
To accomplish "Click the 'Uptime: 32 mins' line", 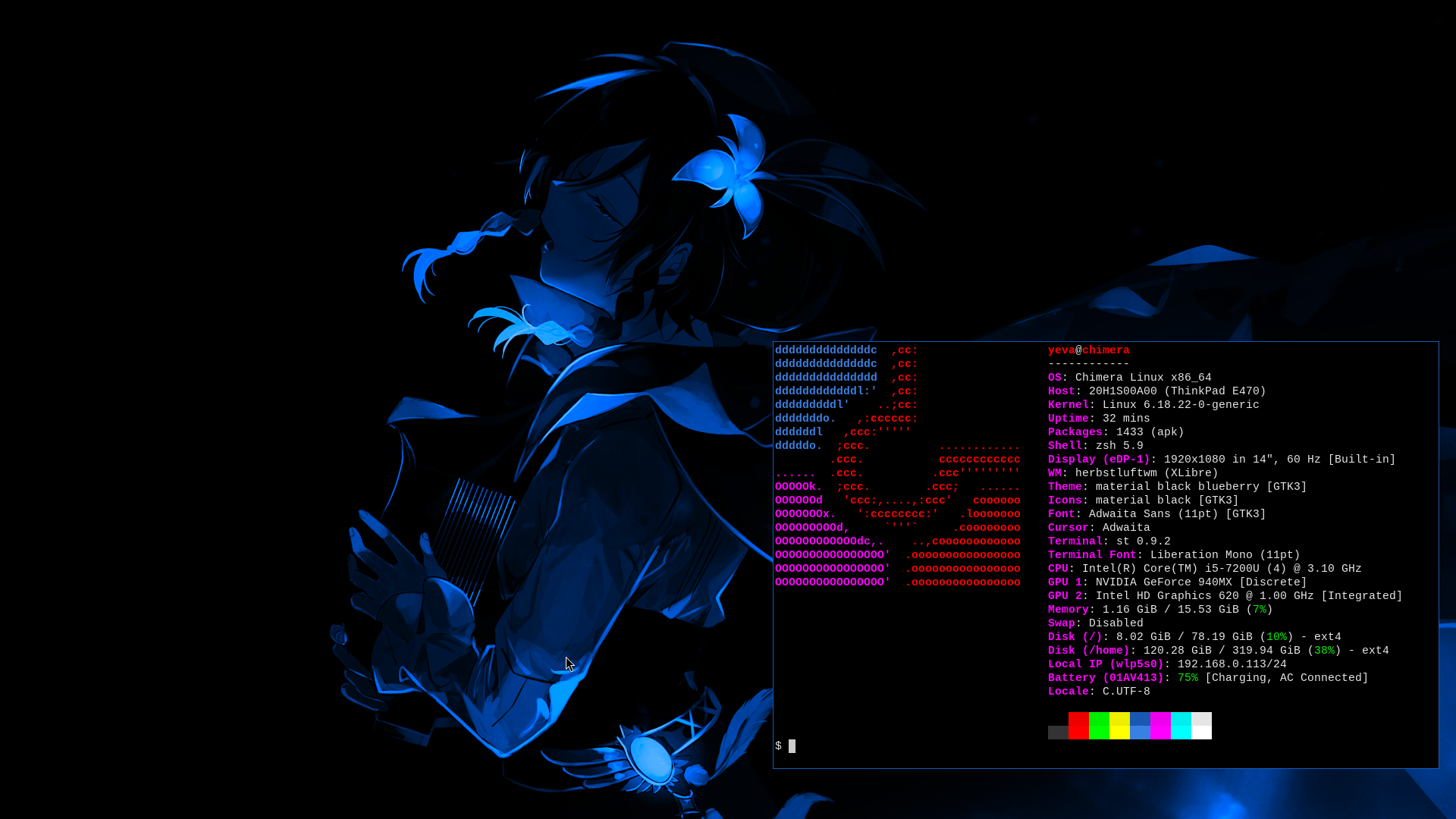I will click(1099, 419).
